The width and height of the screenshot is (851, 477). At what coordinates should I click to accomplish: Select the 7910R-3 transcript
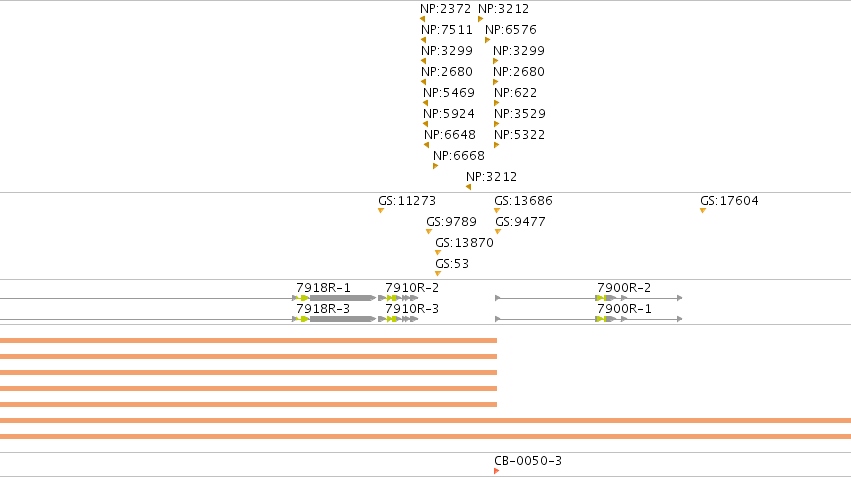point(398,319)
